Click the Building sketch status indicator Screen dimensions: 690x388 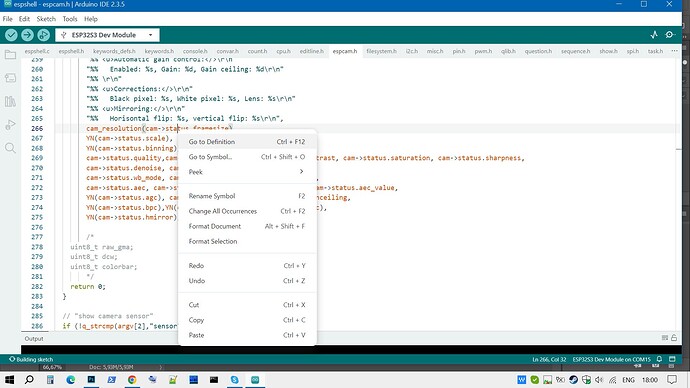click(31, 359)
